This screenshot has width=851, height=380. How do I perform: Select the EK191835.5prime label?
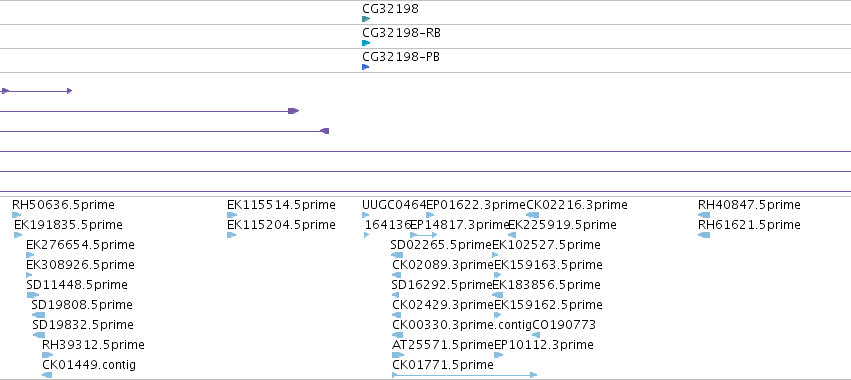click(x=68, y=225)
